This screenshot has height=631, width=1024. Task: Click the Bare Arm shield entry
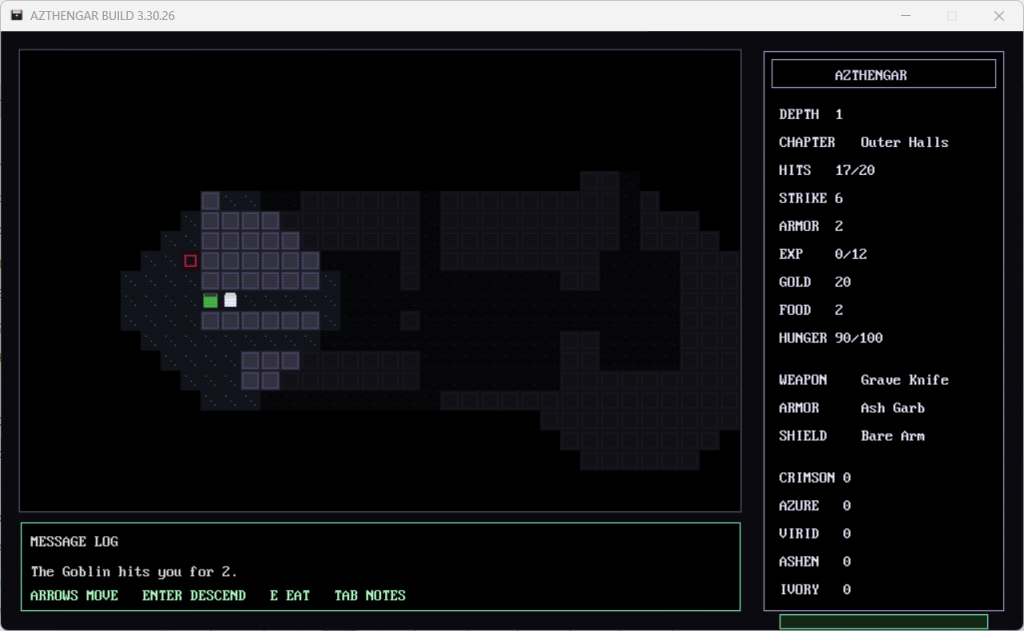coord(892,436)
